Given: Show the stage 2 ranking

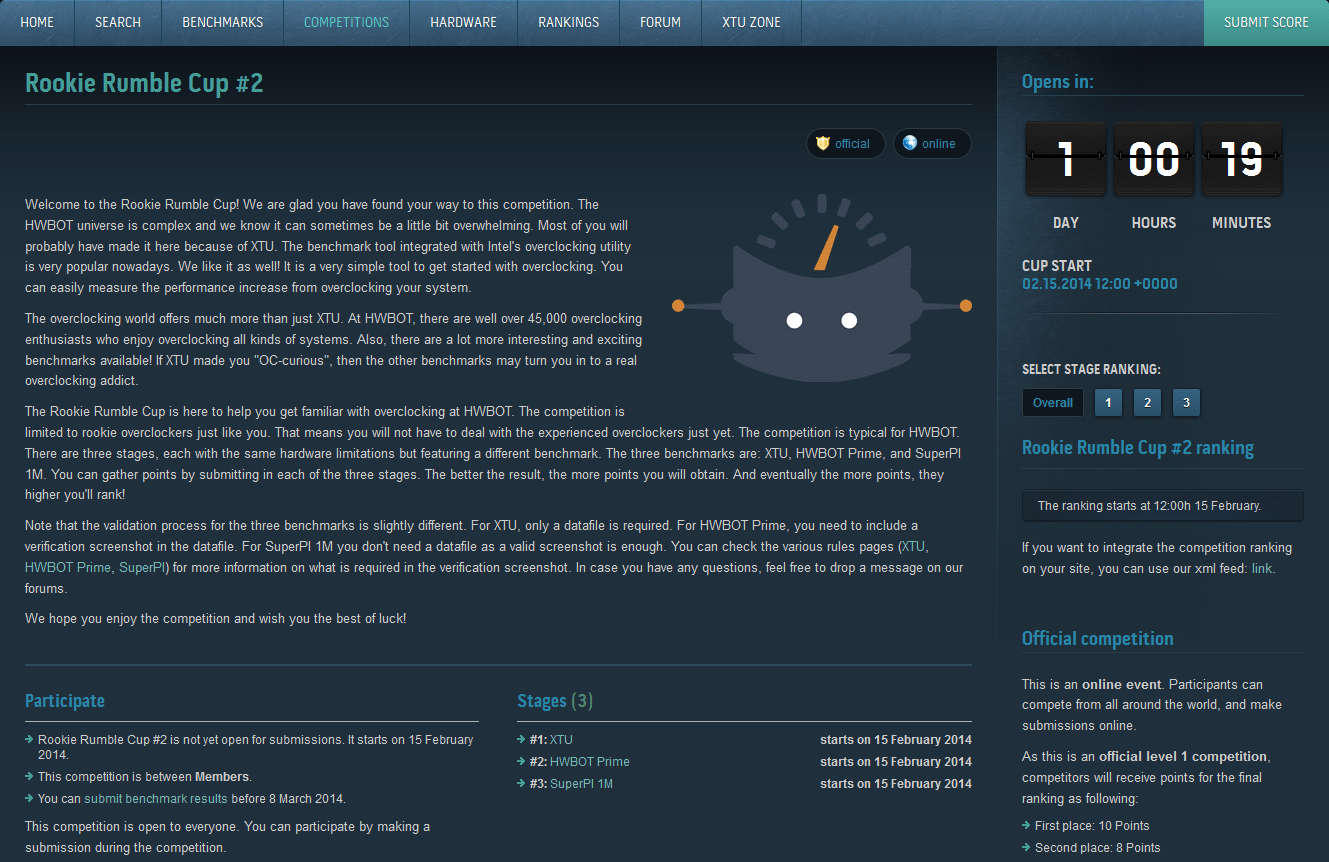Looking at the screenshot, I should click(x=1147, y=403).
